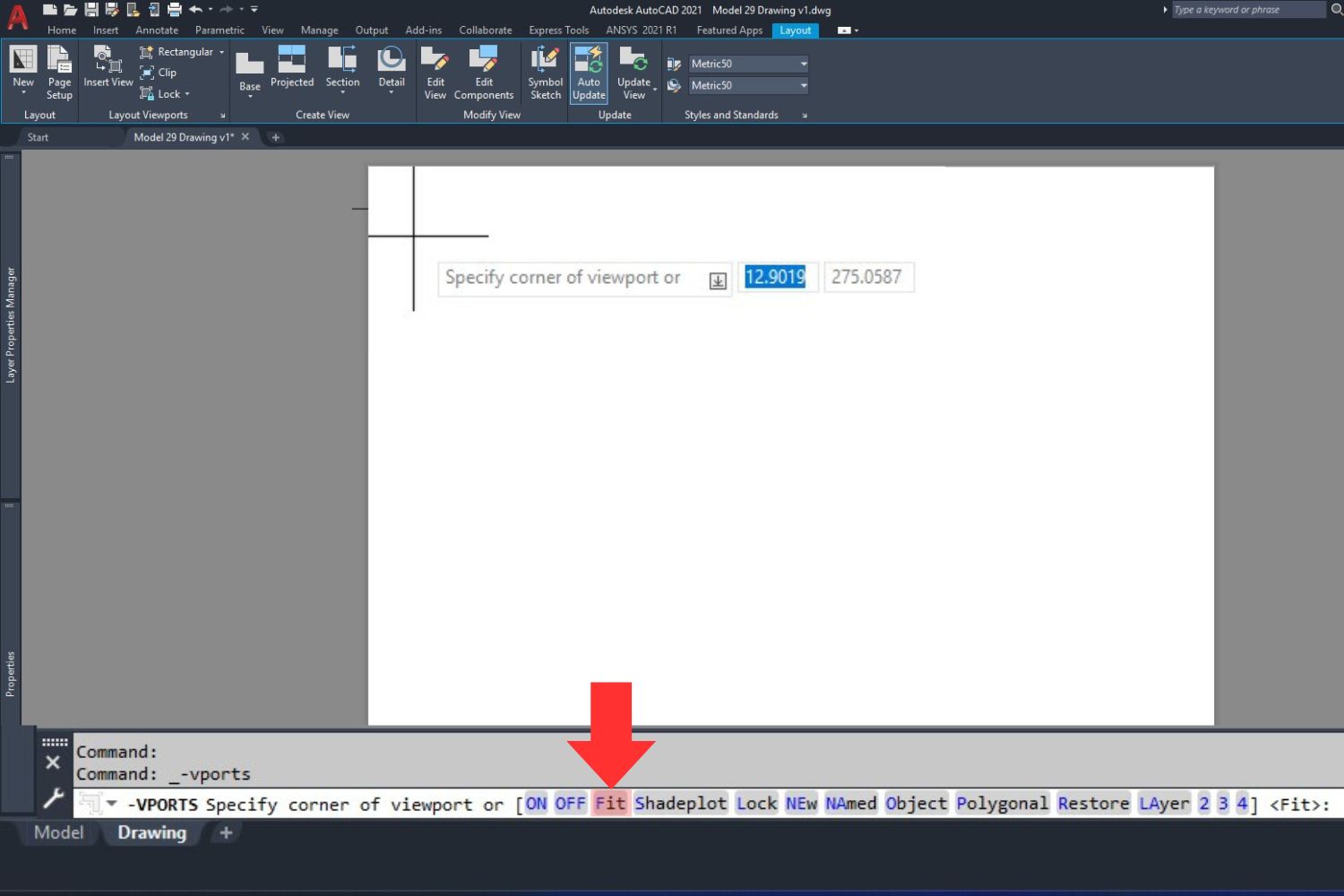This screenshot has height=896, width=1344.
Task: Open Page Setup
Action: (59, 72)
